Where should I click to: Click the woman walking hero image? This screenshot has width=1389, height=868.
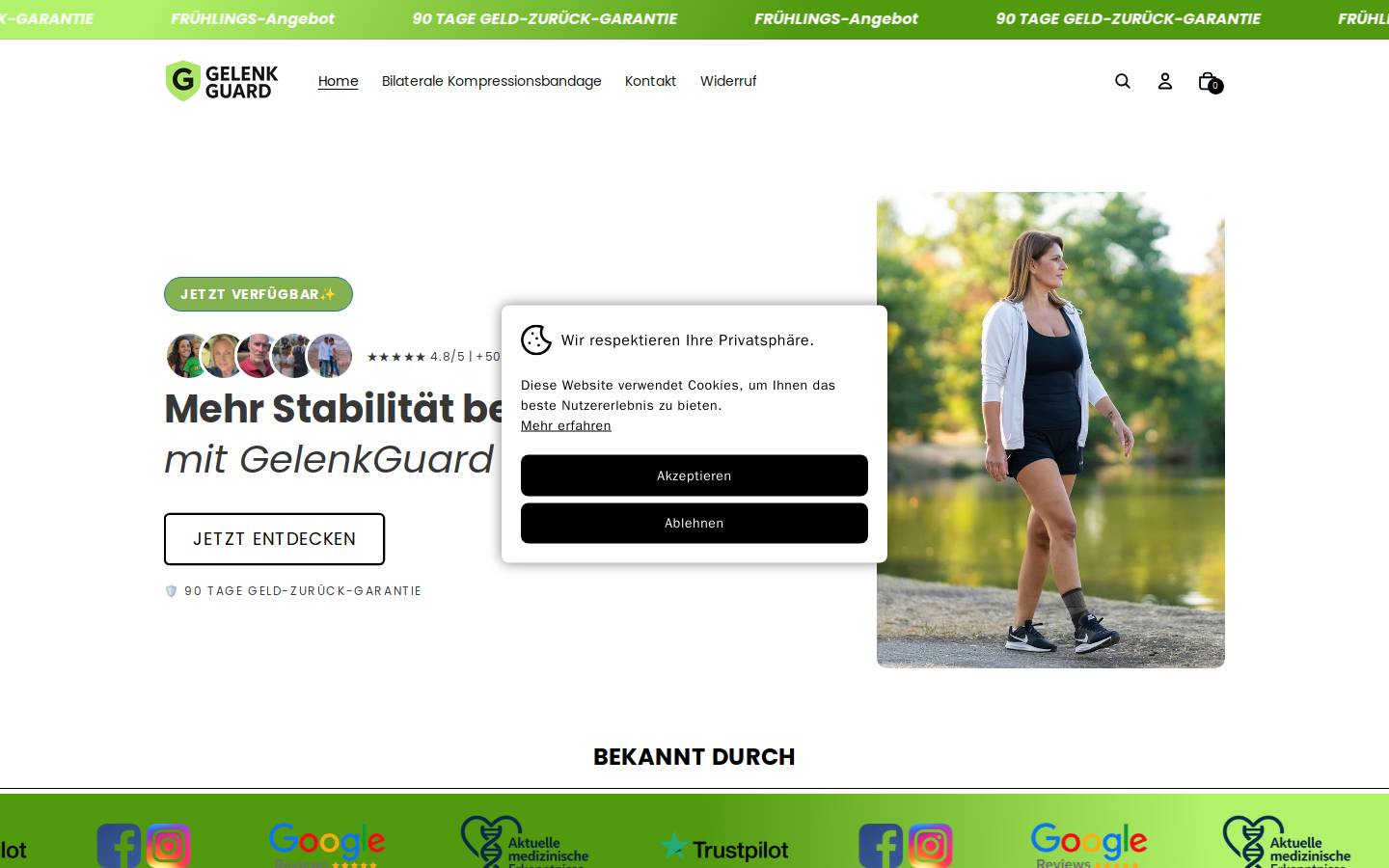point(1050,430)
